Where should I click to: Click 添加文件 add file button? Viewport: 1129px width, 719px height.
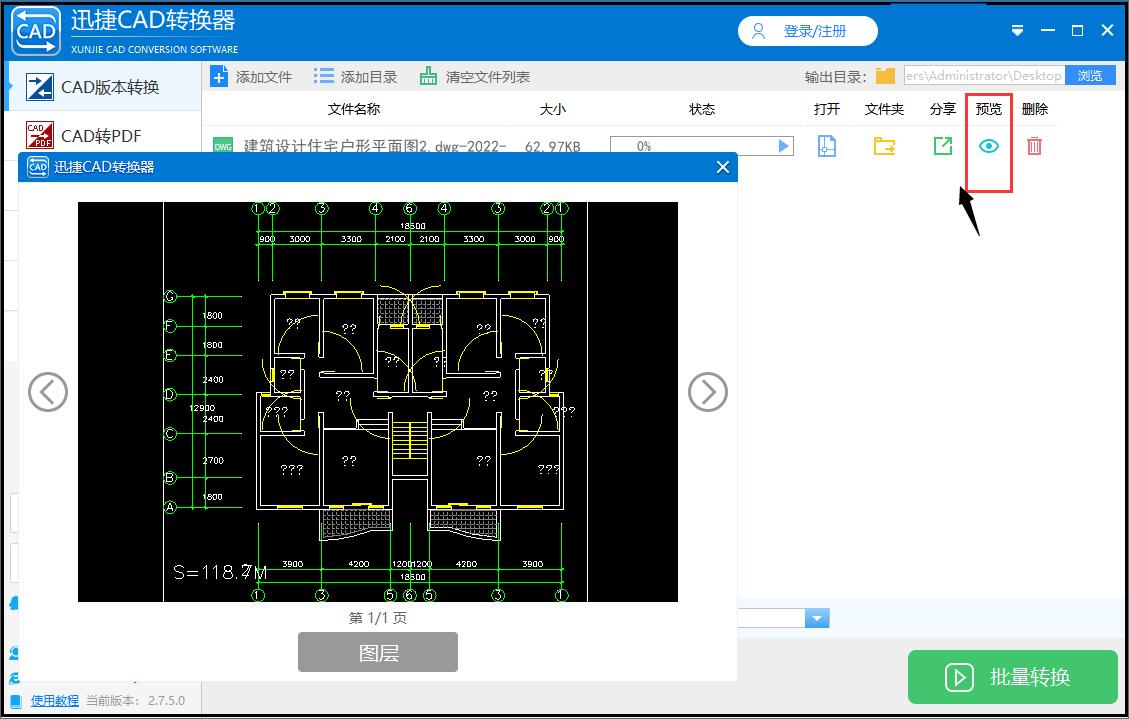click(x=252, y=77)
